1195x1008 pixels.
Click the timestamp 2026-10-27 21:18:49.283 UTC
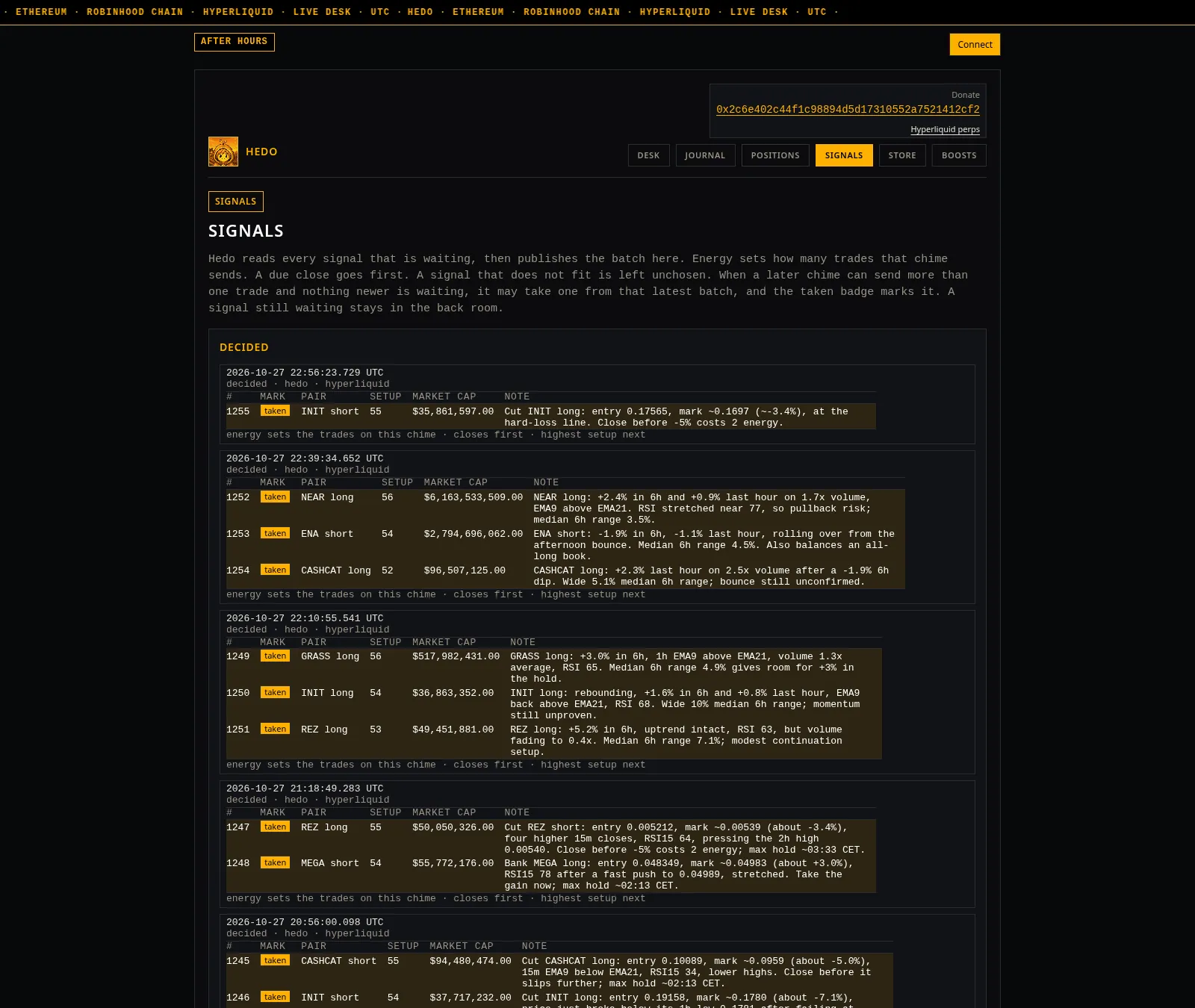click(305, 788)
